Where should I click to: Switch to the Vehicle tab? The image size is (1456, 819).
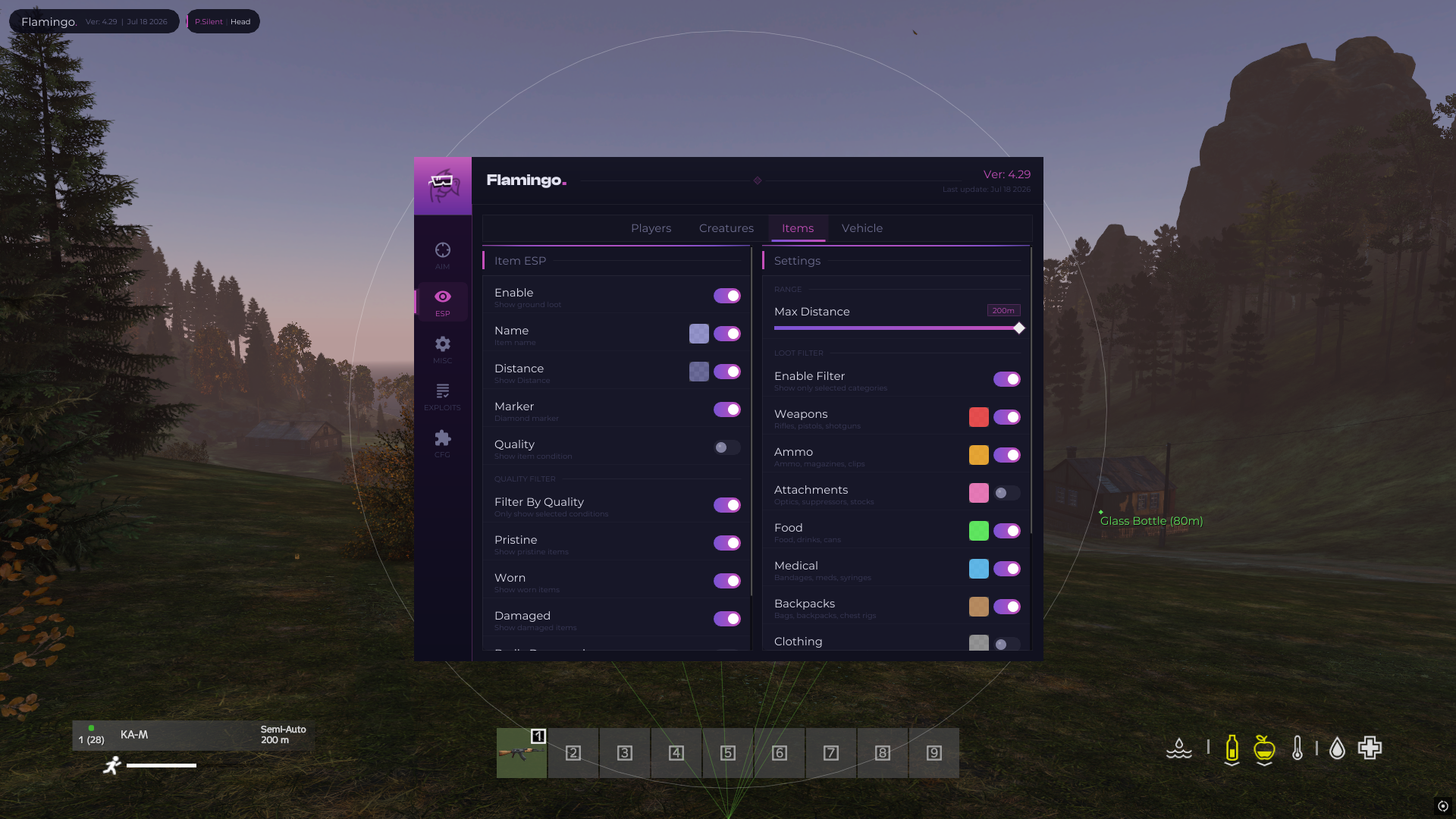tap(862, 228)
